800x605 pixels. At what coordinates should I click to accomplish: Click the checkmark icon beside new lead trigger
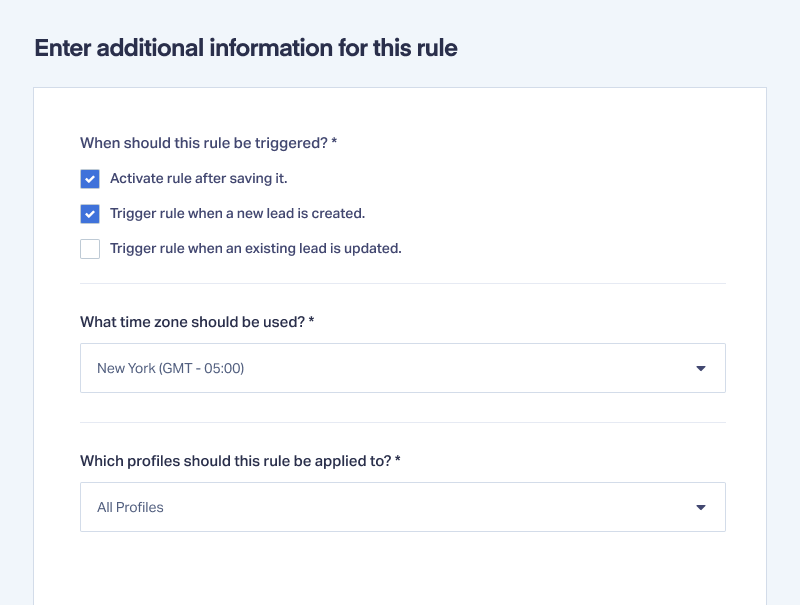pos(90,214)
